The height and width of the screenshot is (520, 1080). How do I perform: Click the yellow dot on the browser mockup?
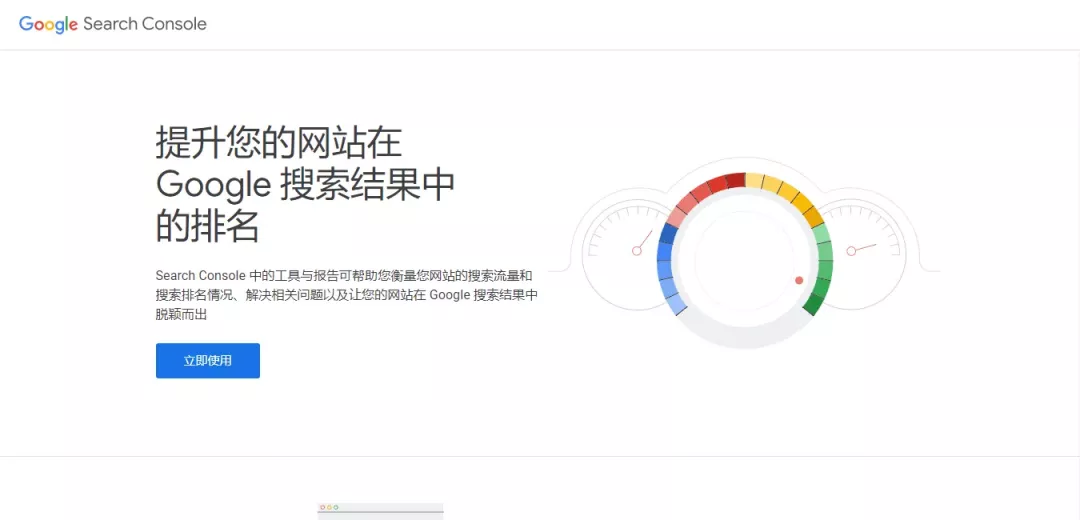click(x=329, y=507)
